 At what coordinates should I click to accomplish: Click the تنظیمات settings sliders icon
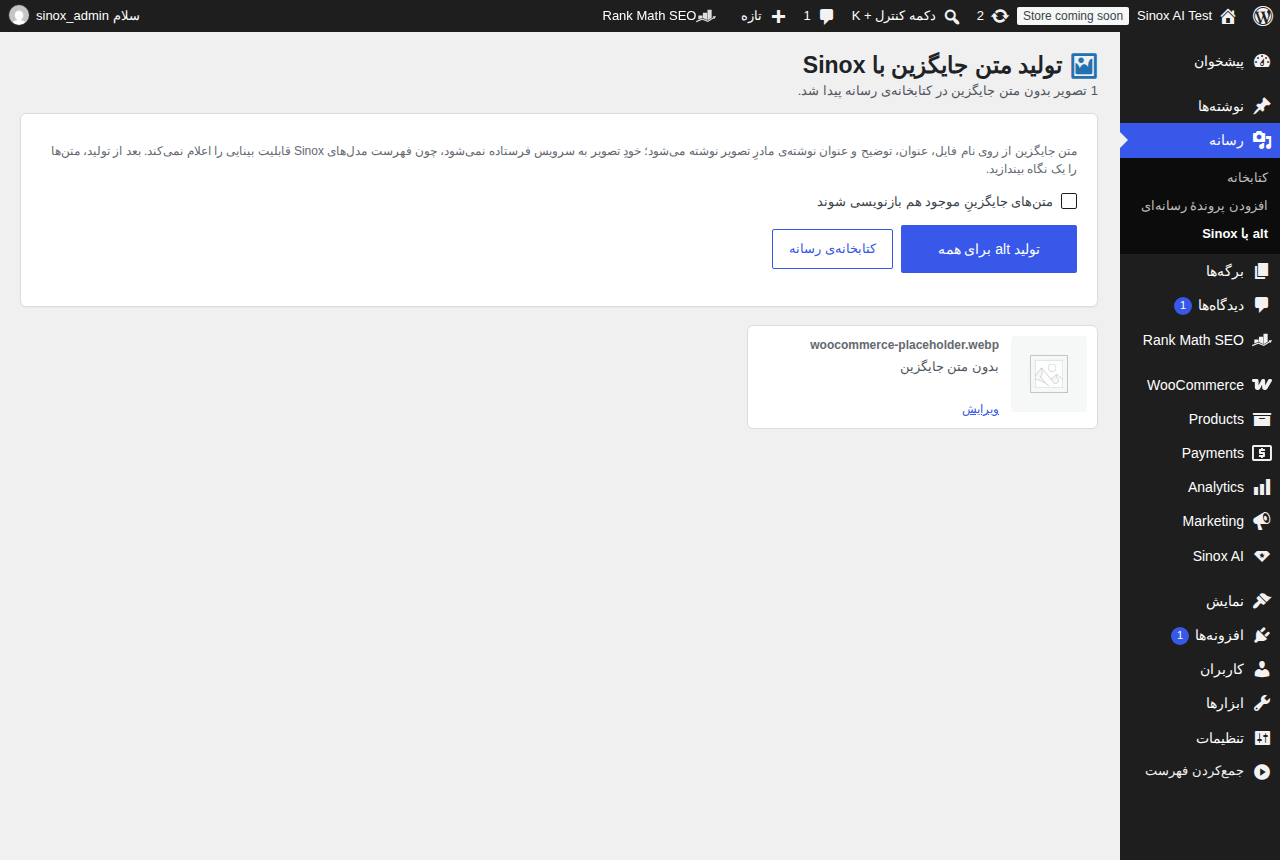[x=1262, y=738]
